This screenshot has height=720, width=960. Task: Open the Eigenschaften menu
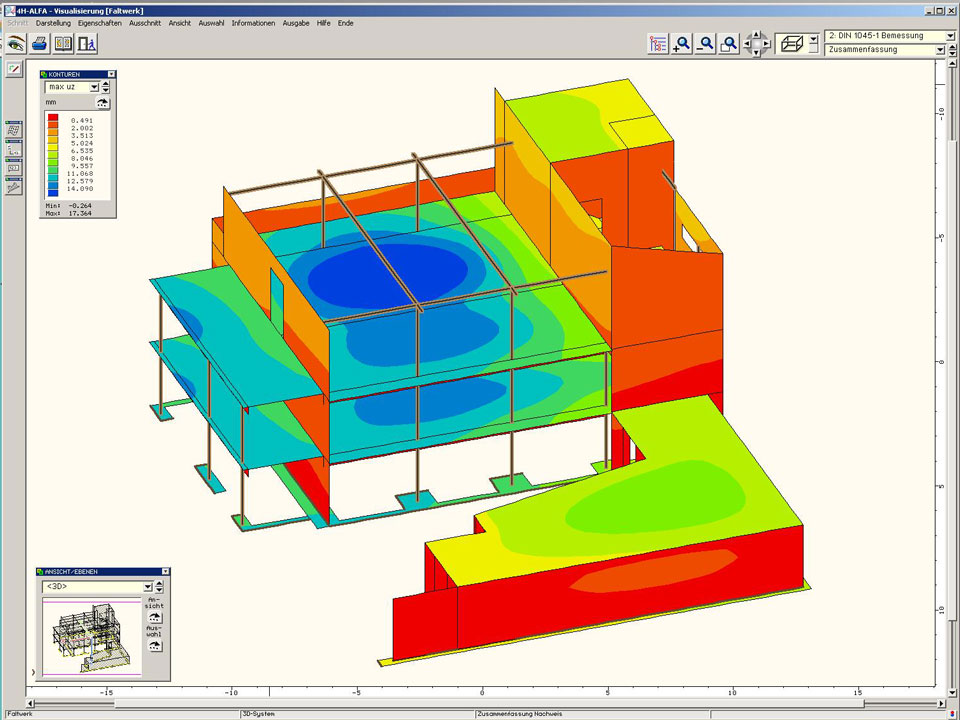coord(100,22)
